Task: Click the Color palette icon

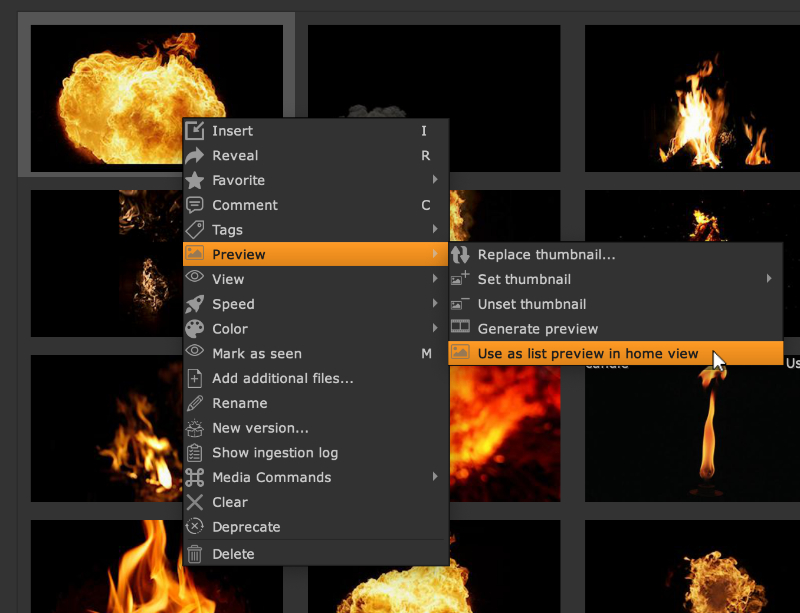Action: (x=195, y=329)
